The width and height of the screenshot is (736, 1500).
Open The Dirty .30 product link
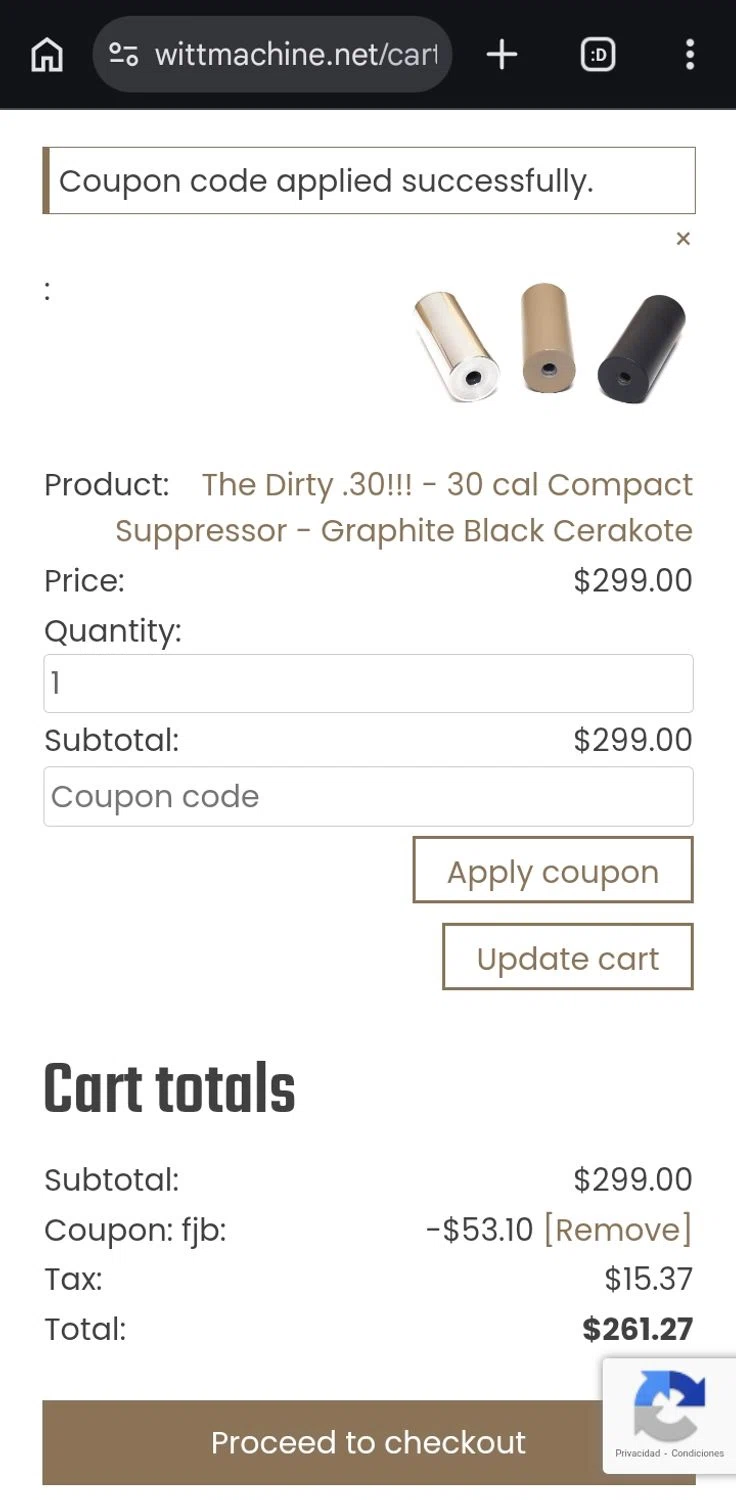pyautogui.click(x=403, y=507)
